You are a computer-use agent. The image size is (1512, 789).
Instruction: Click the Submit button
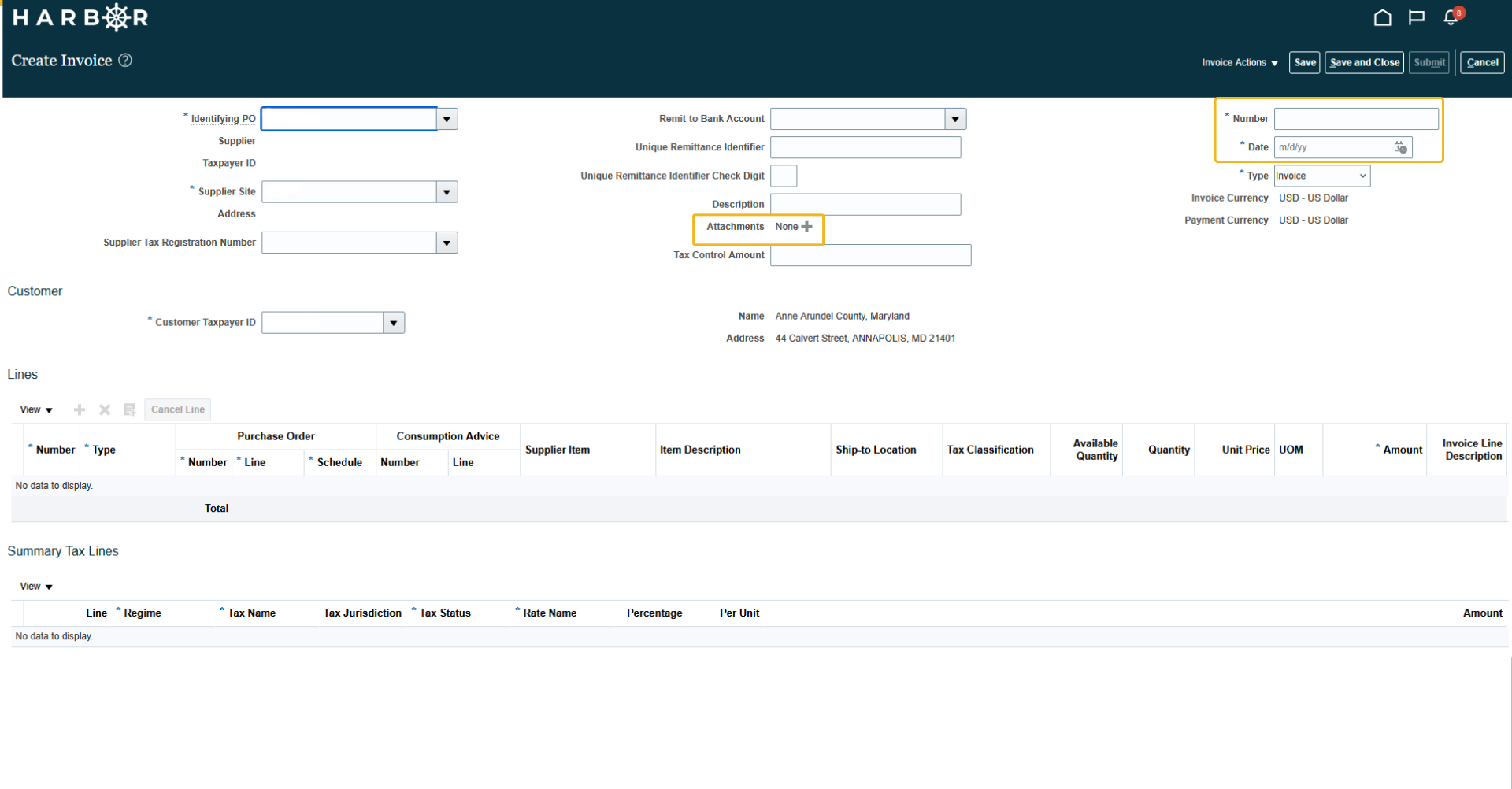pos(1429,63)
